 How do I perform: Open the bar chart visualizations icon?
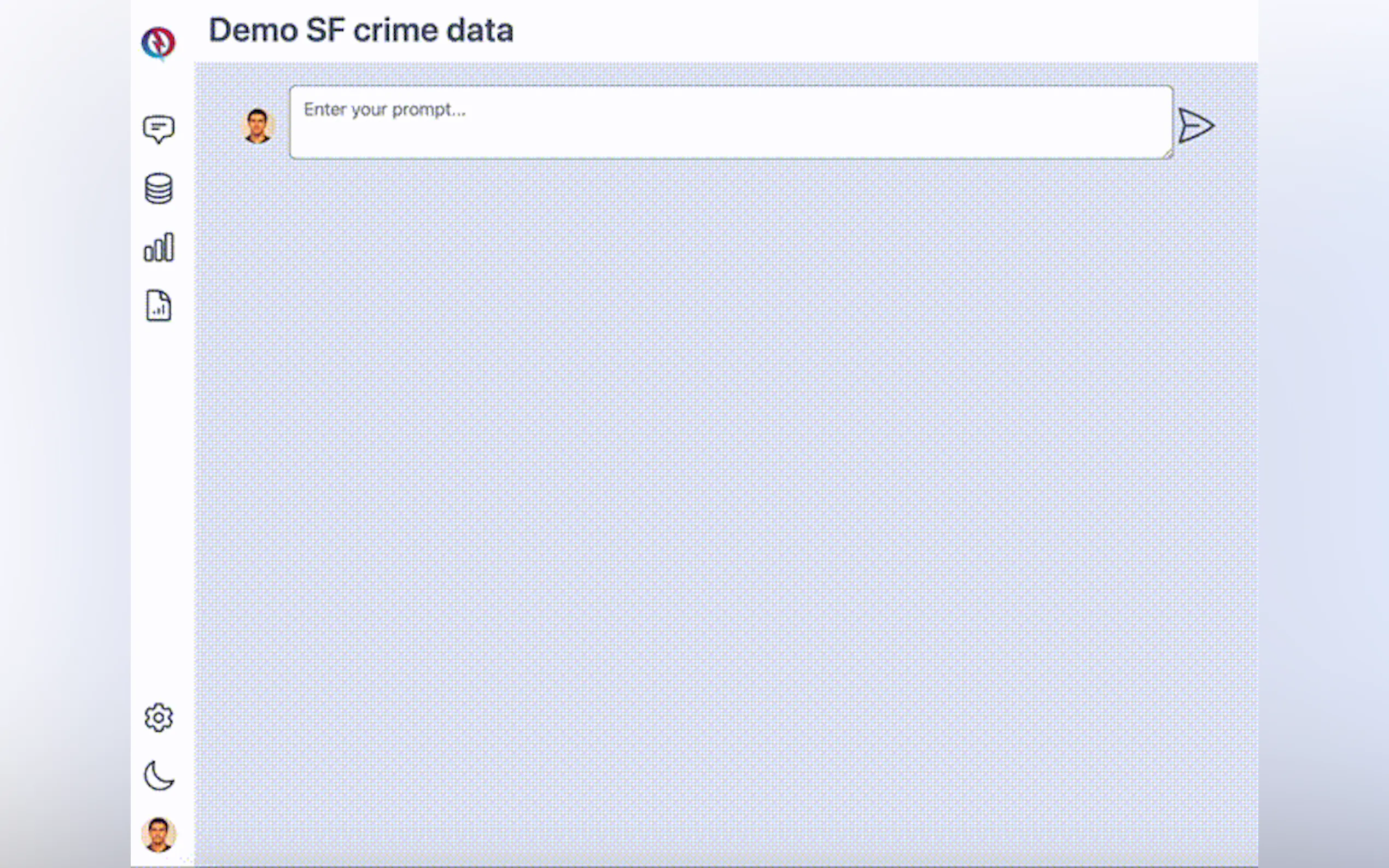pyautogui.click(x=159, y=248)
